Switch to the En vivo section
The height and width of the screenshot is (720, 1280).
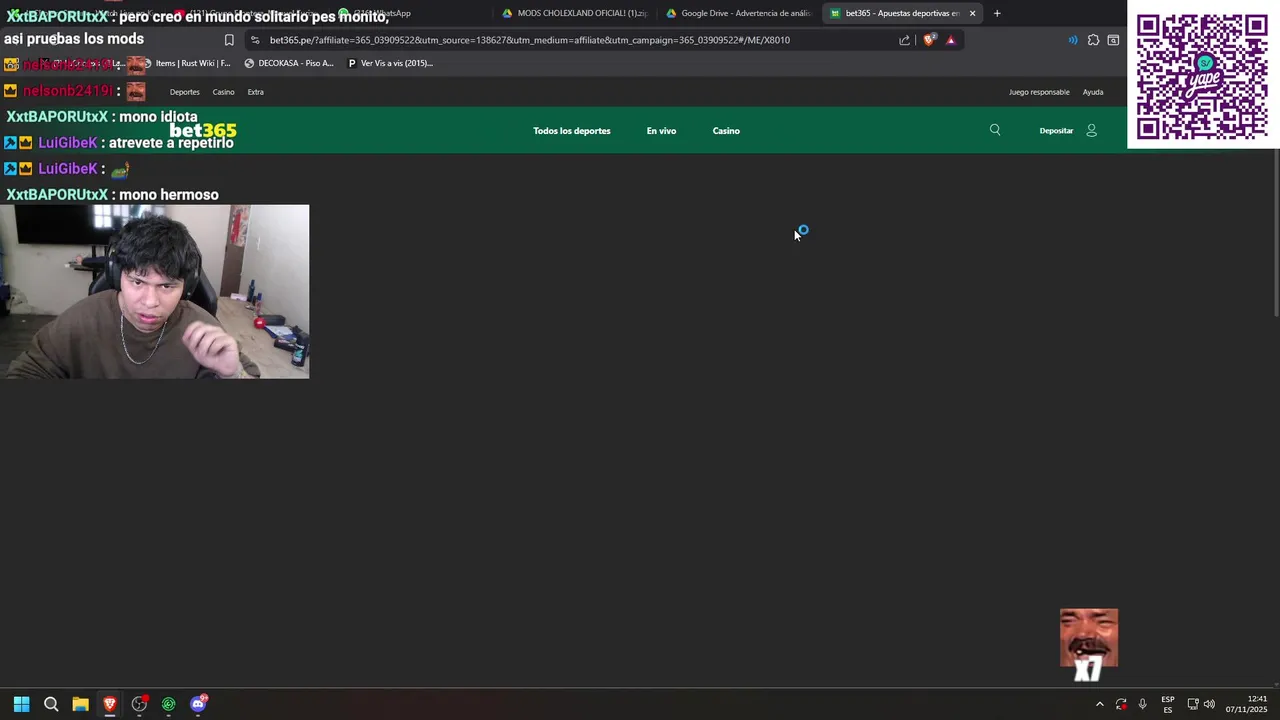661,131
